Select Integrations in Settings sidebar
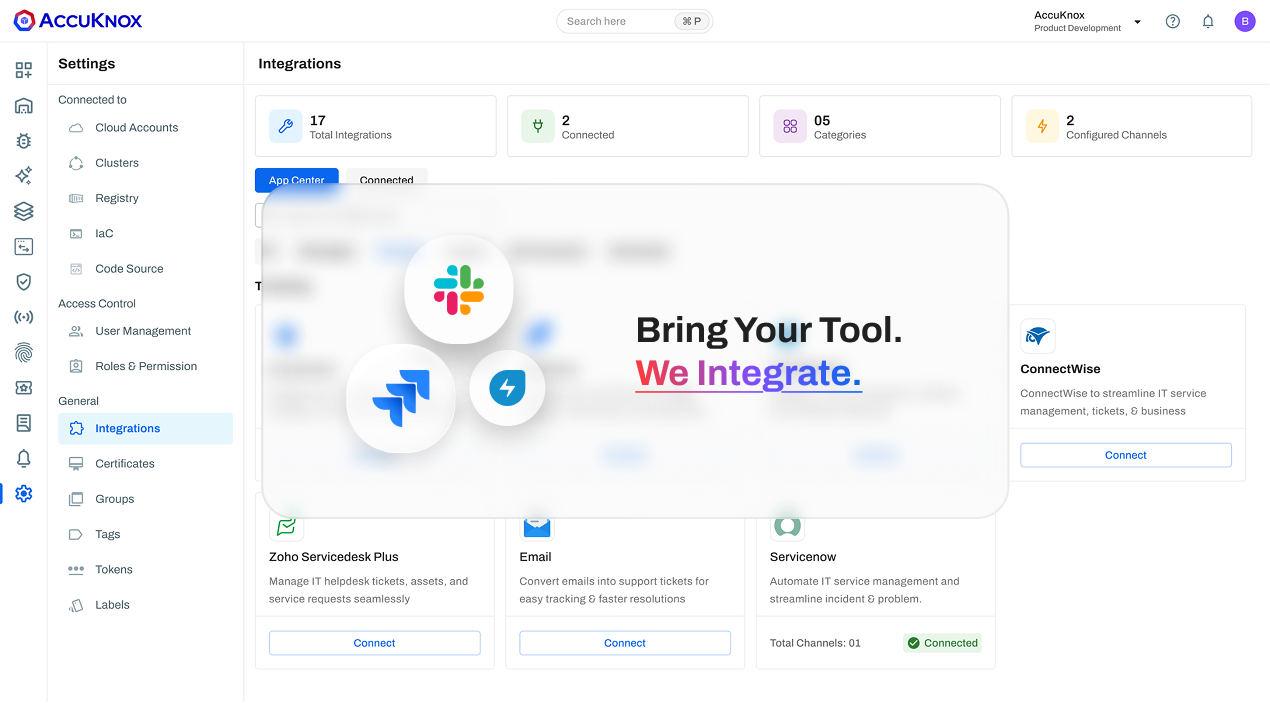Screen dimensions: 1270x703 pyautogui.click(x=146, y=428)
